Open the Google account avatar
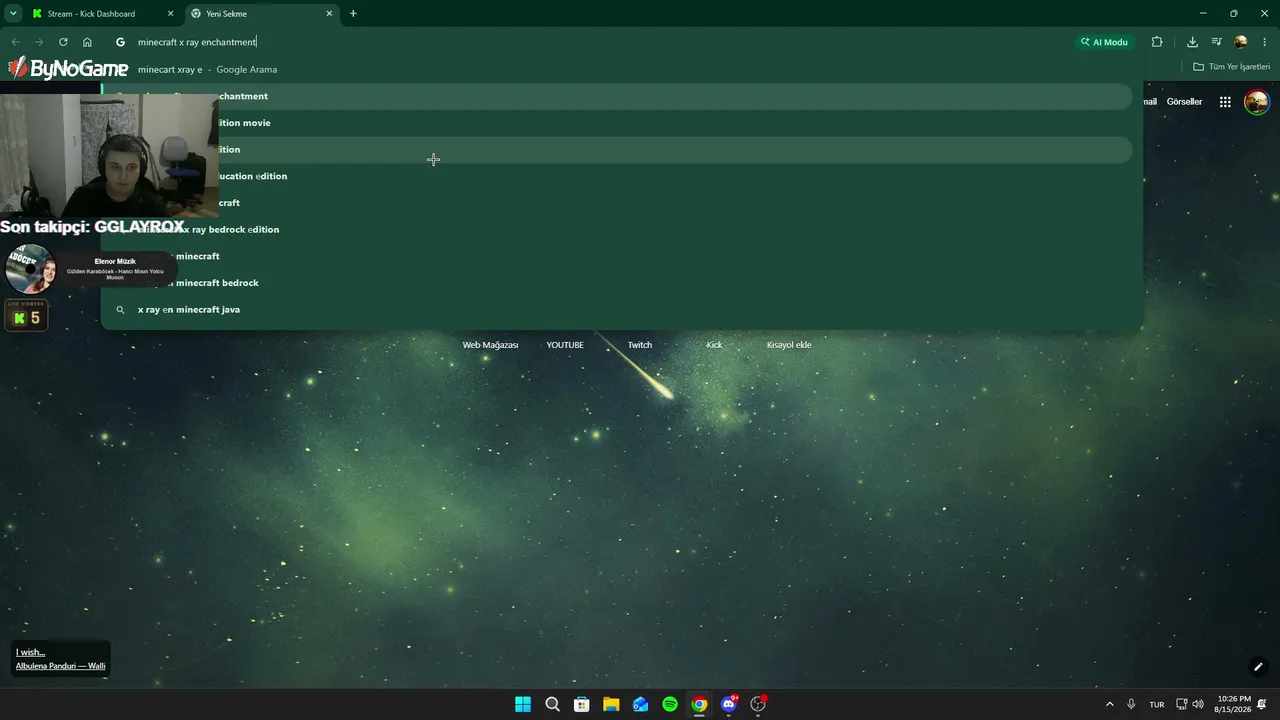Screen dimensions: 1280x720 click(1257, 102)
